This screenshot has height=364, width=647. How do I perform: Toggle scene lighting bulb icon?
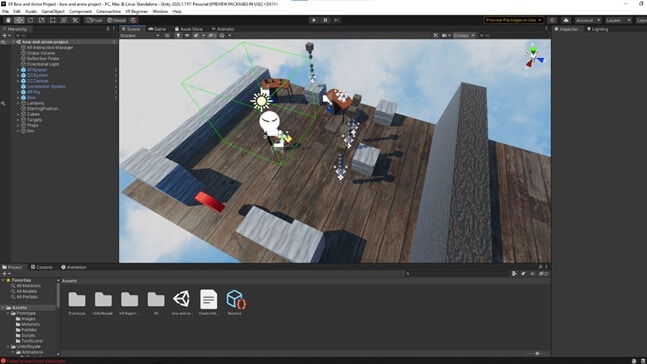pyautogui.click(x=178, y=35)
